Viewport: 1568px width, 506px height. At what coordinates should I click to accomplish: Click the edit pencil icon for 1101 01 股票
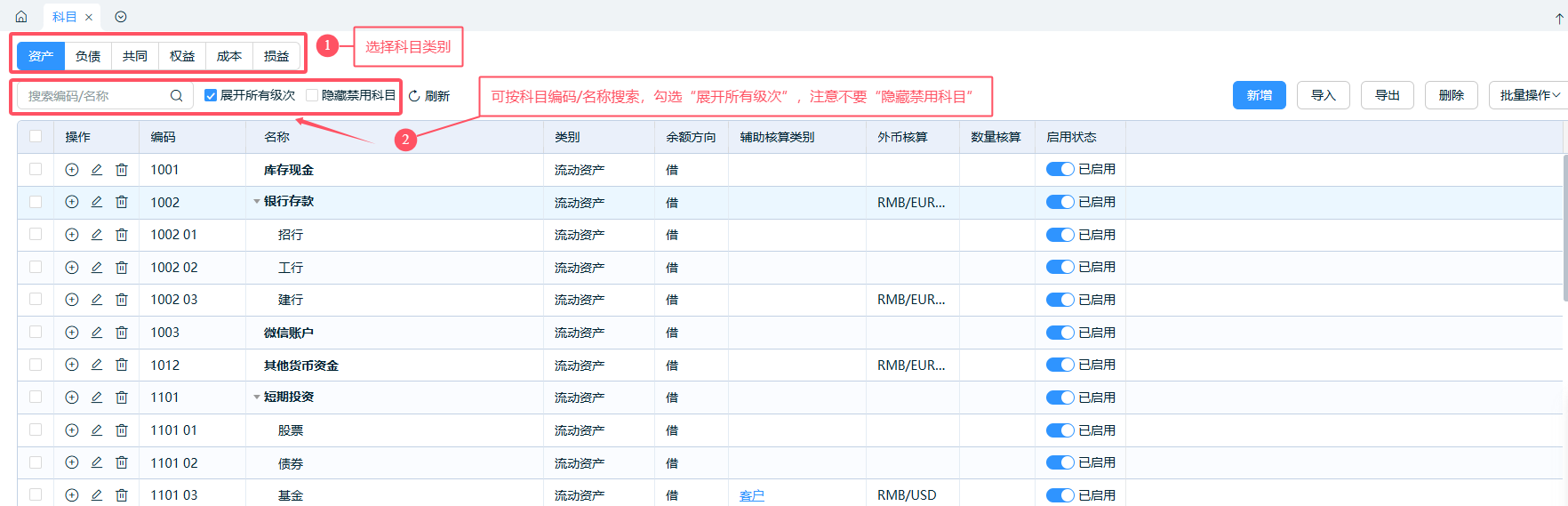97,430
